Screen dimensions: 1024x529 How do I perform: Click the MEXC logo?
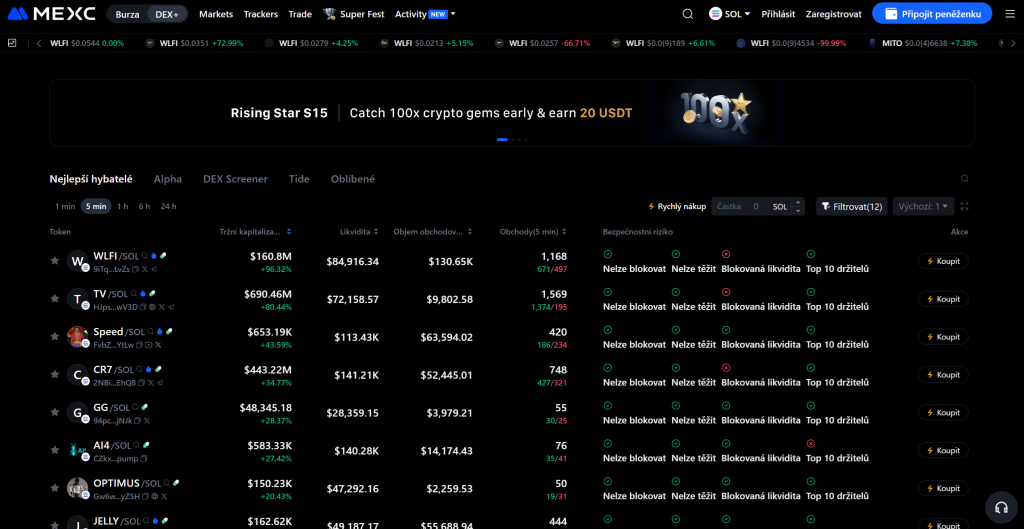[50, 14]
